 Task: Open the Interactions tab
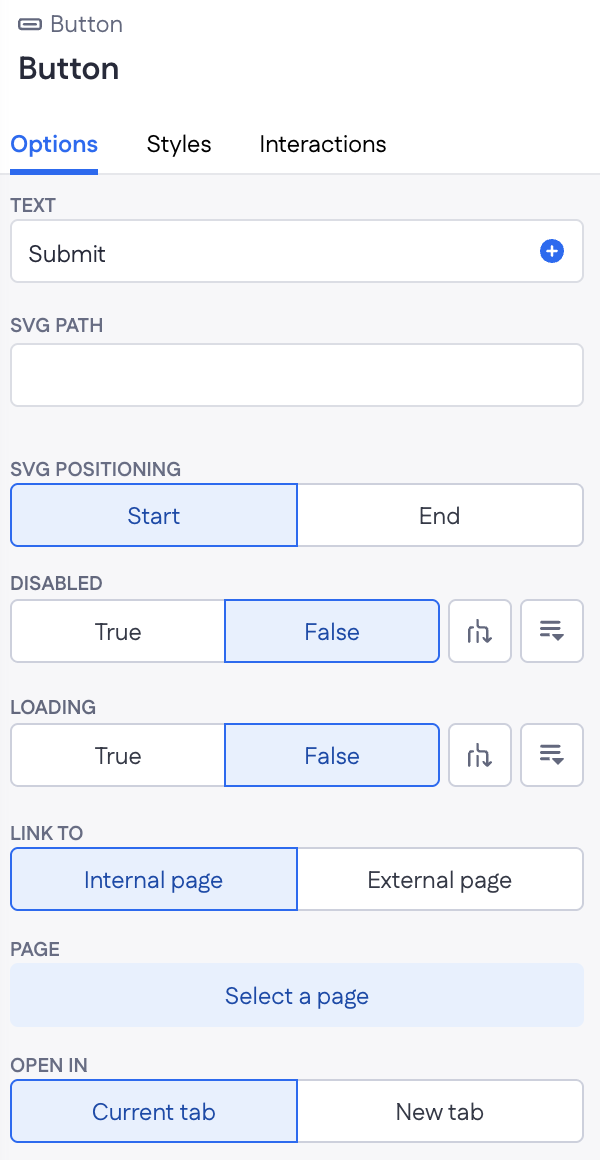click(323, 144)
